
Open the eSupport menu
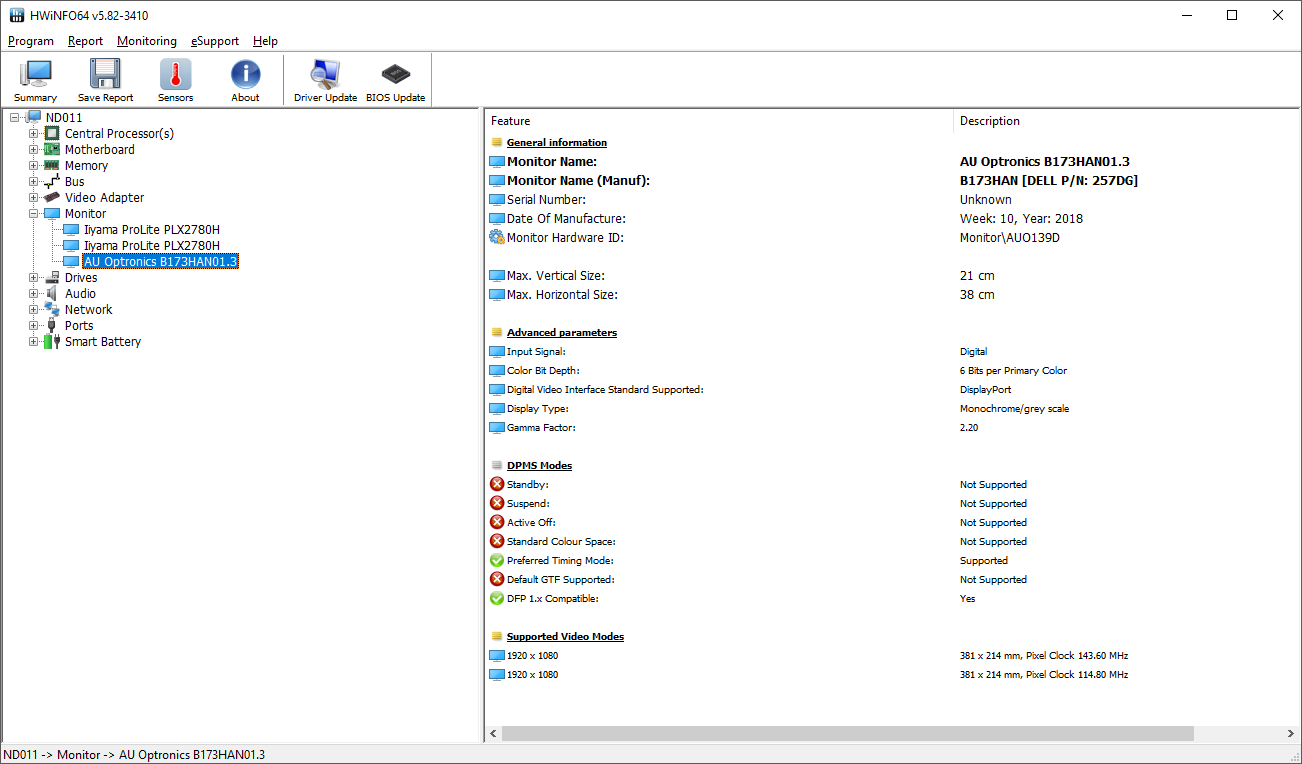tap(215, 41)
